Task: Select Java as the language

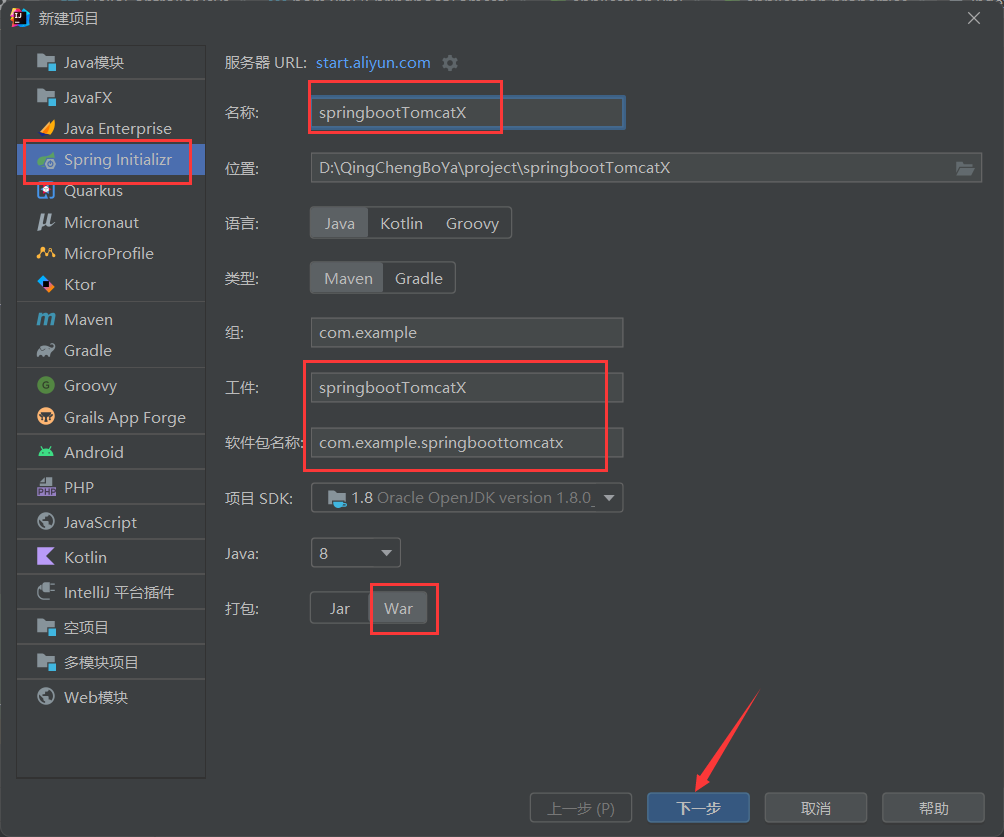Action: point(339,223)
